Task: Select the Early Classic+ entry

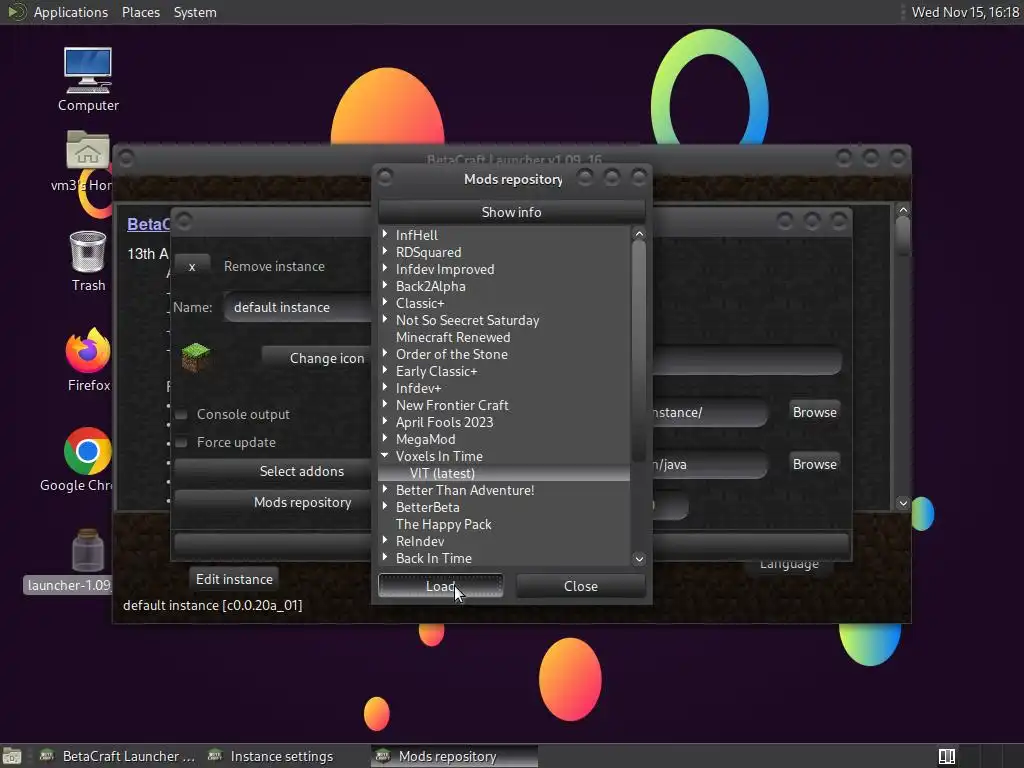Action: tap(436, 371)
